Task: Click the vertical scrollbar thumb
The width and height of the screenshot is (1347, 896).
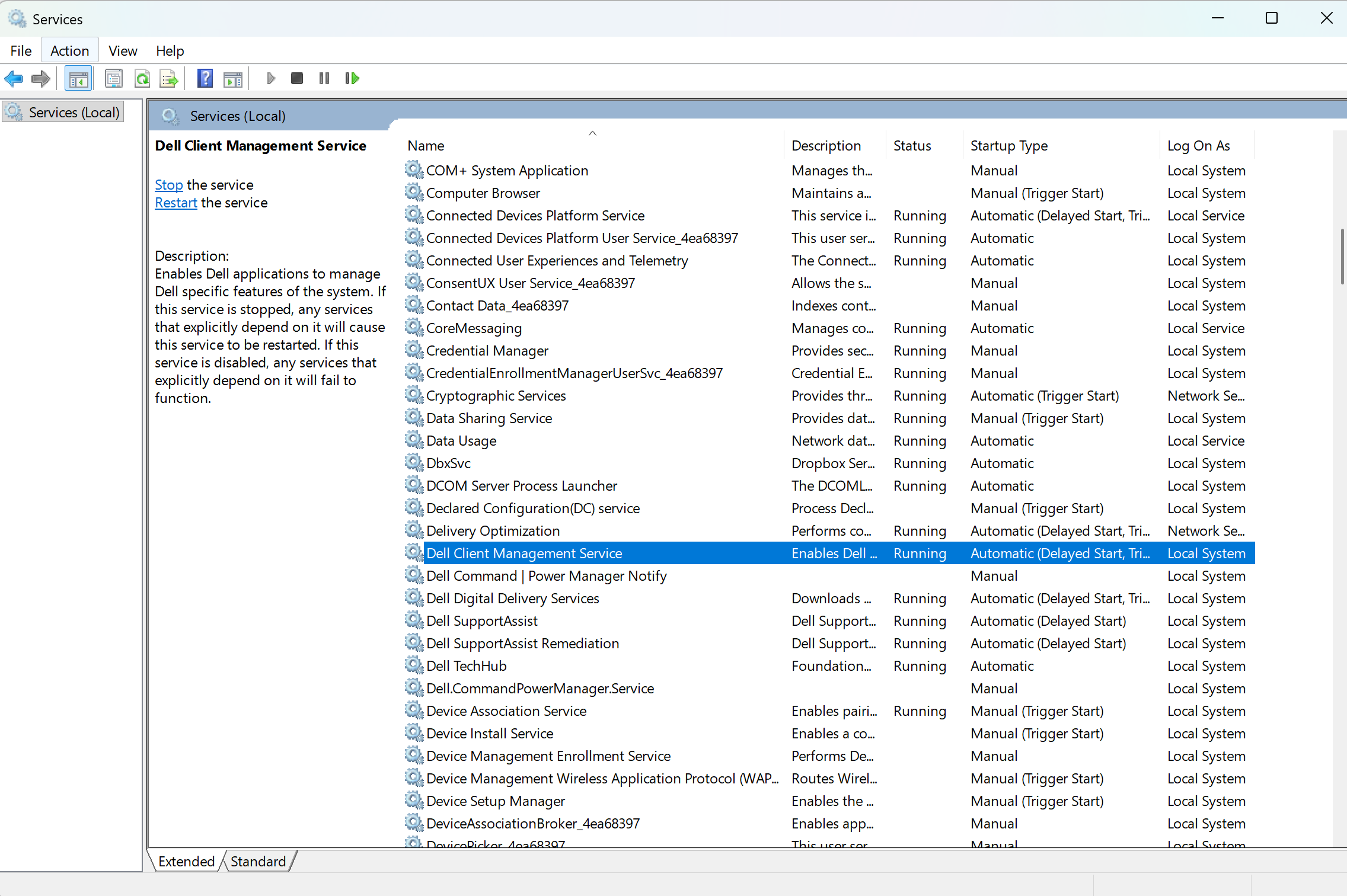Action: click(x=1342, y=256)
